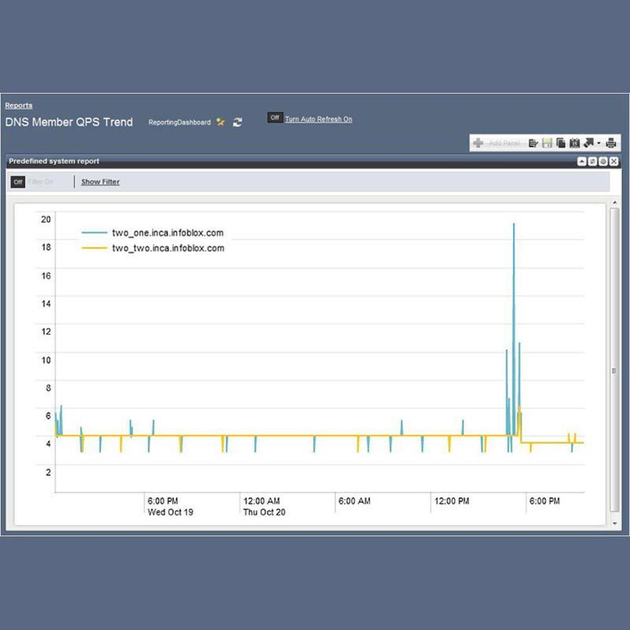This screenshot has height=630, width=630.
Task: Click the teal legend line swatch
Action: (x=94, y=233)
